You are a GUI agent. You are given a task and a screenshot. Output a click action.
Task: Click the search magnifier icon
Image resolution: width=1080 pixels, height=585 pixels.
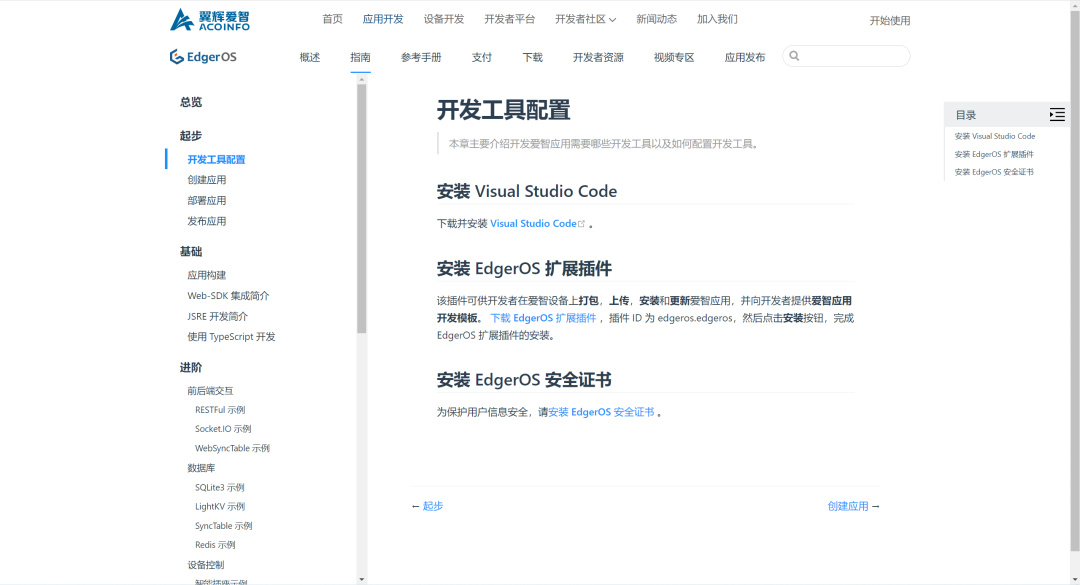click(794, 56)
